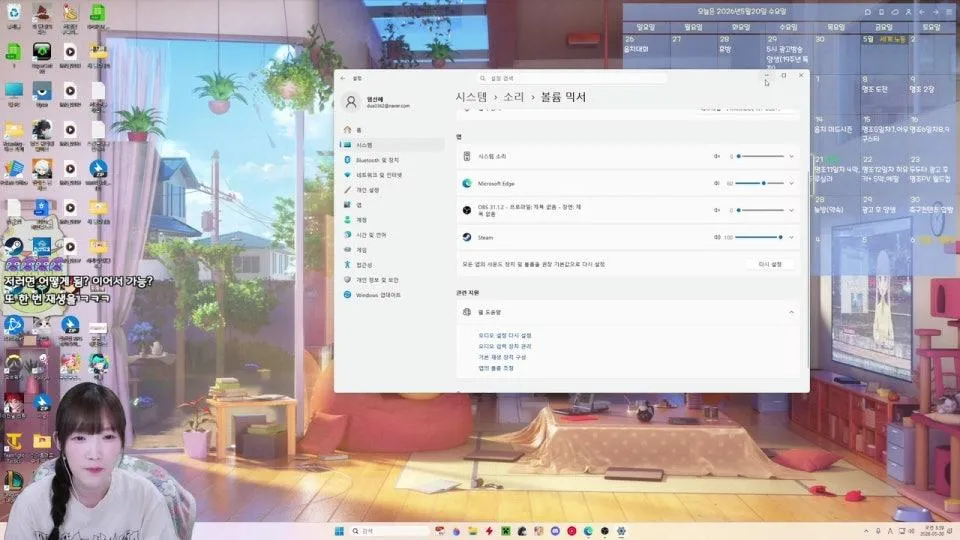Click the Microsoft Edge app icon in mixer

[467, 183]
